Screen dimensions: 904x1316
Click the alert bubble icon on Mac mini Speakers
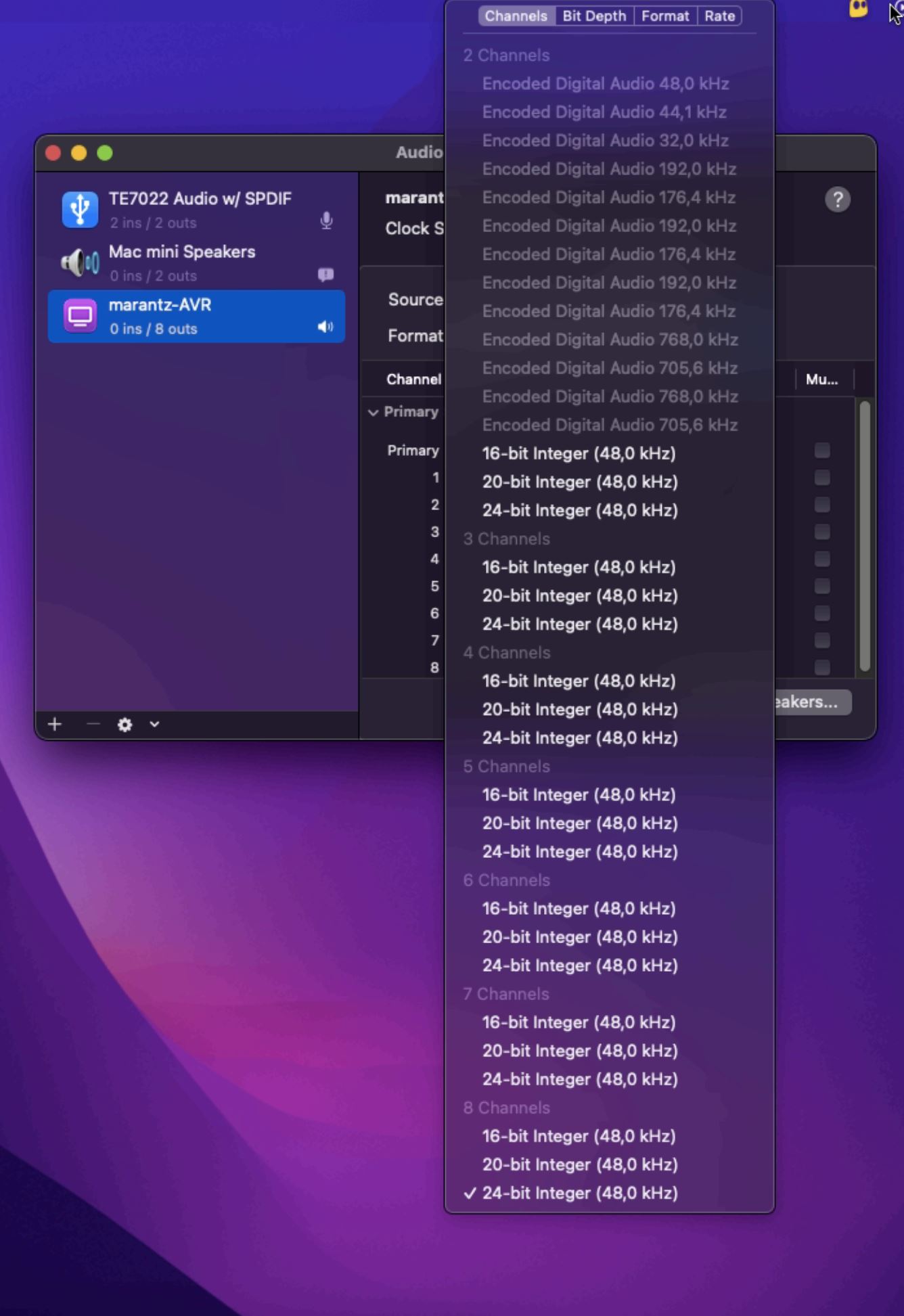(x=326, y=275)
